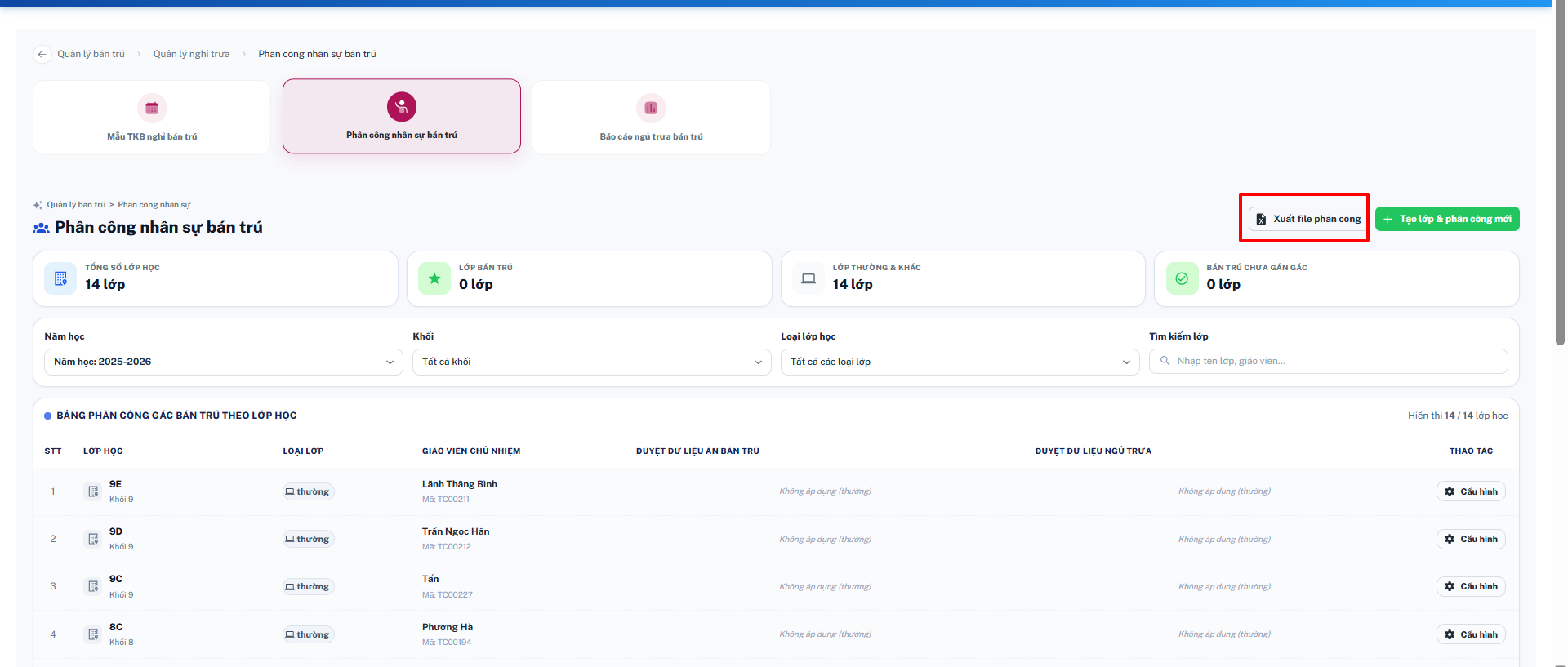Click the back arrow icon in breadcrumb
Viewport: 1568px width, 667px height.
pyautogui.click(x=42, y=54)
